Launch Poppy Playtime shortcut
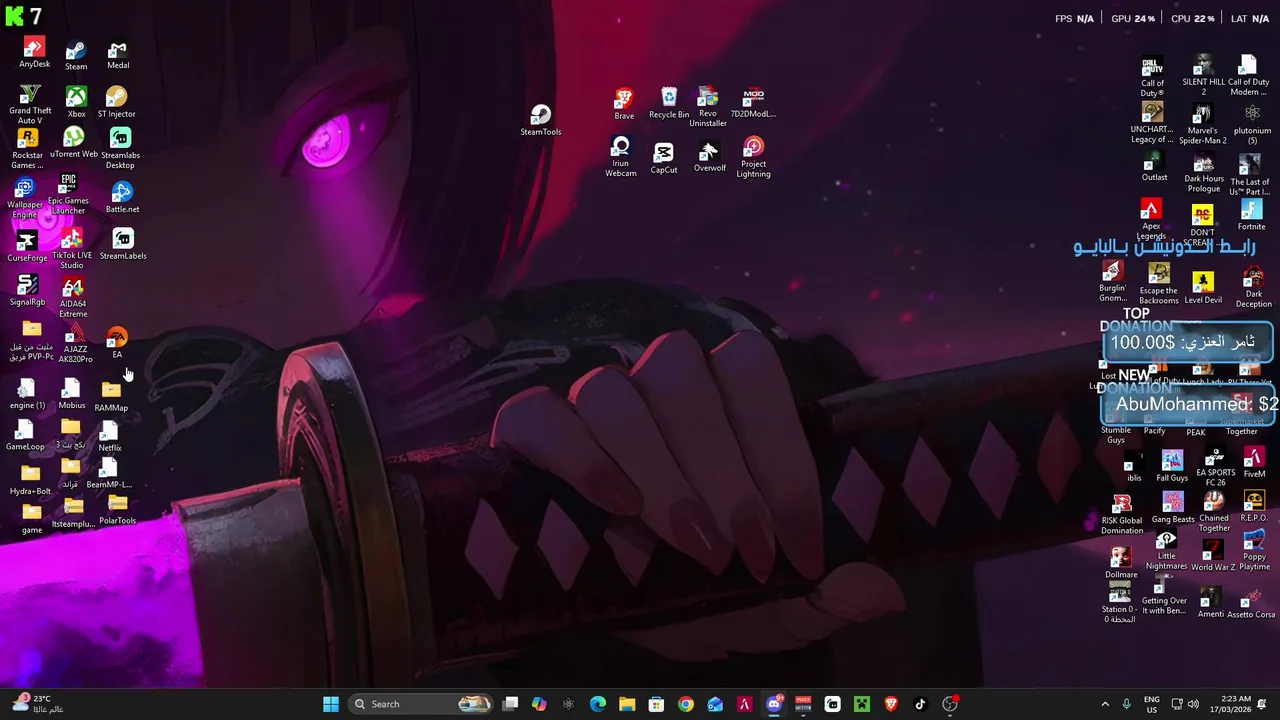The image size is (1280, 720). (1255, 552)
